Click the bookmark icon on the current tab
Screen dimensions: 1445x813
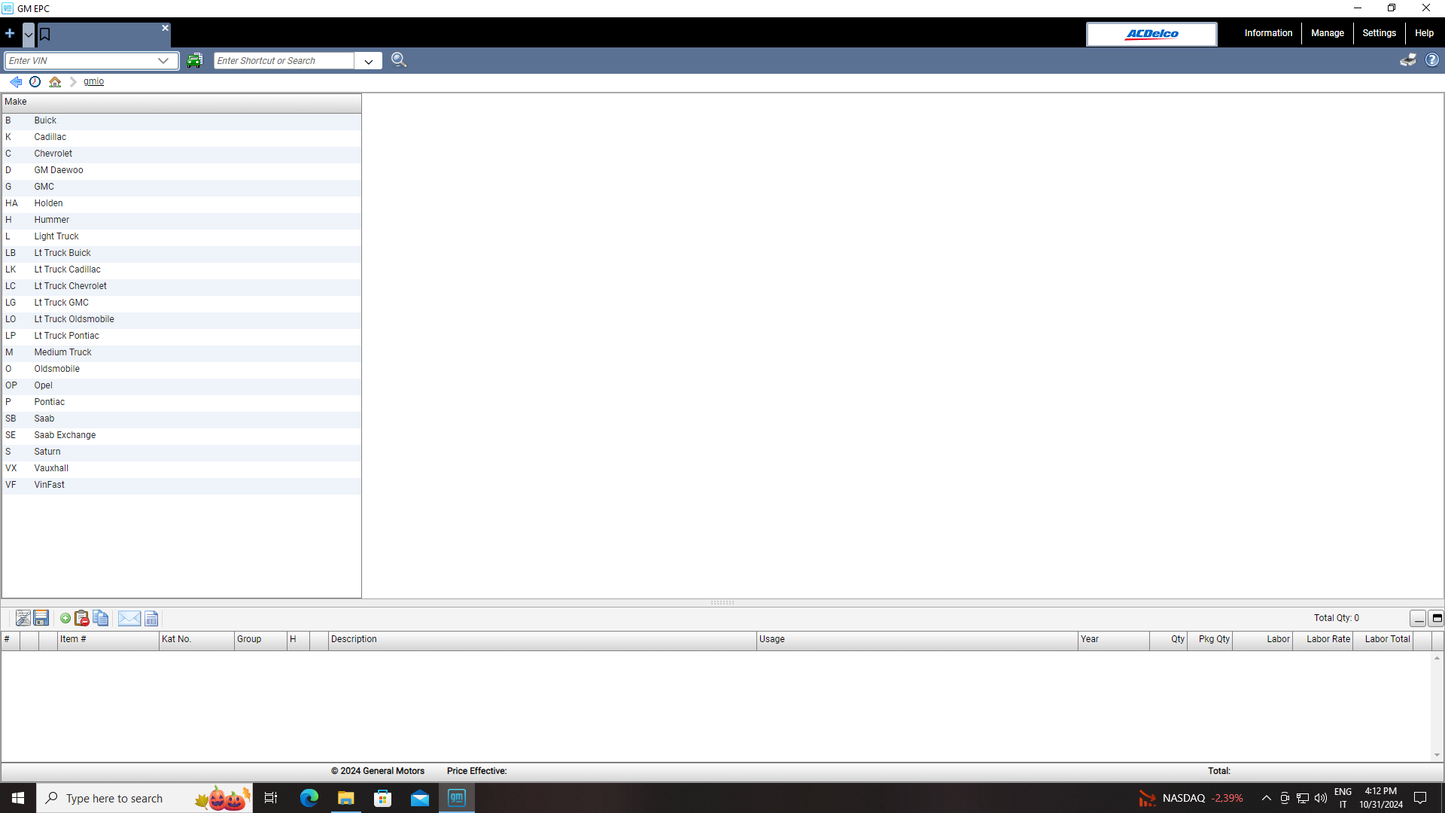pos(45,34)
